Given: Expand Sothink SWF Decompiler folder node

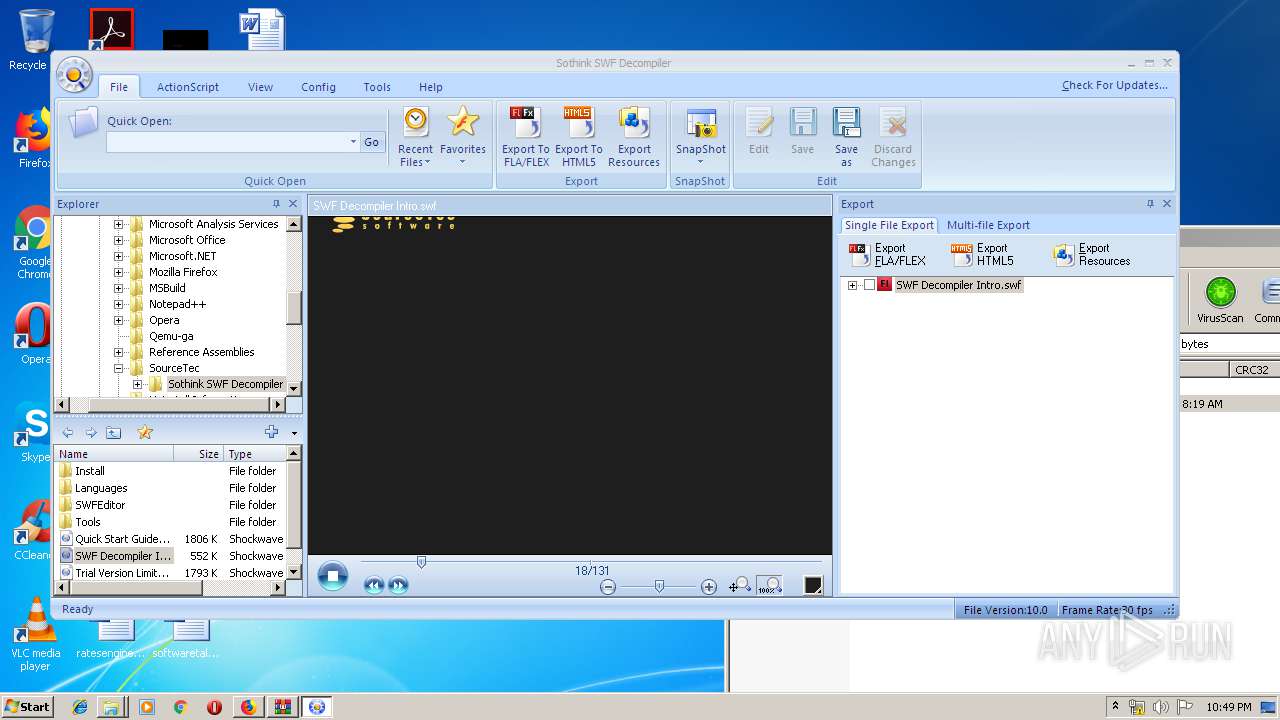Looking at the screenshot, I should [137, 384].
